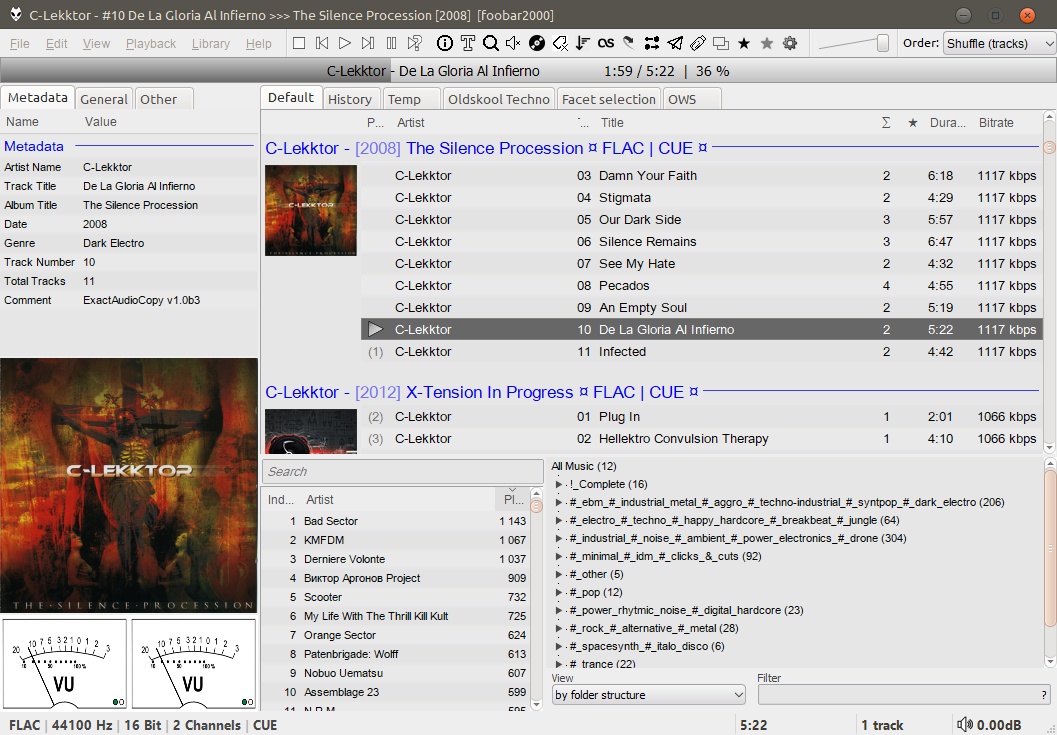Viewport: 1057px width, 735px height.
Task: Switch to the Oldskool Techno playlist tab
Action: tap(498, 99)
